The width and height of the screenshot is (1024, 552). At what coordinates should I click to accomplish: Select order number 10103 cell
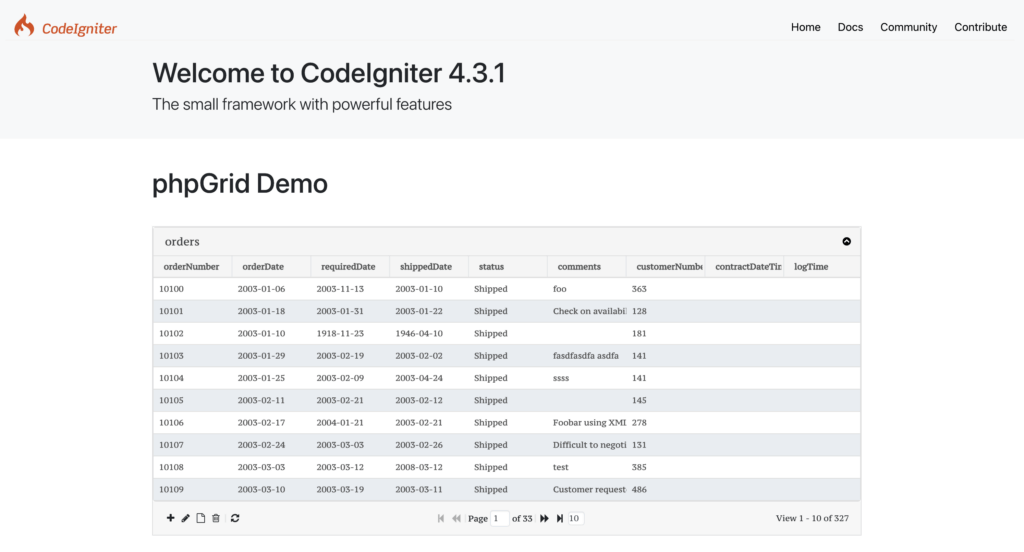tap(193, 355)
